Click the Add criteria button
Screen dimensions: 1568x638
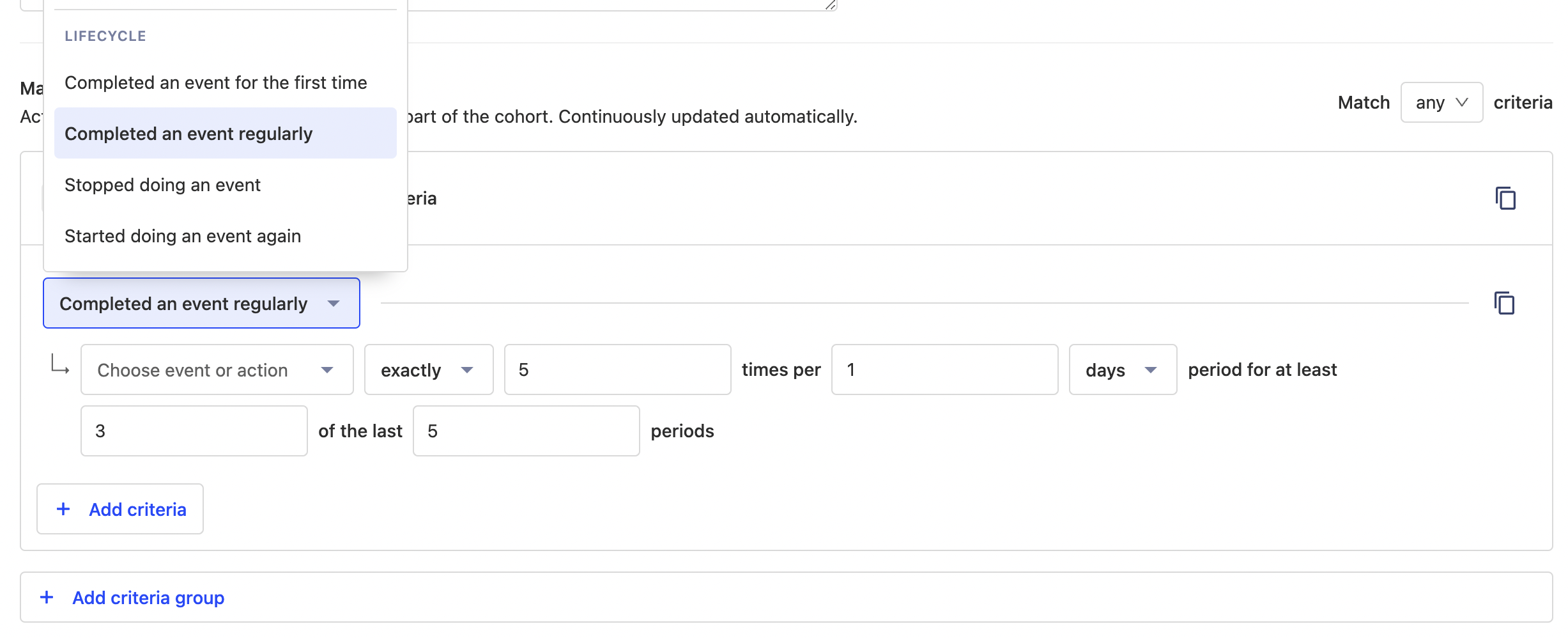pos(119,509)
